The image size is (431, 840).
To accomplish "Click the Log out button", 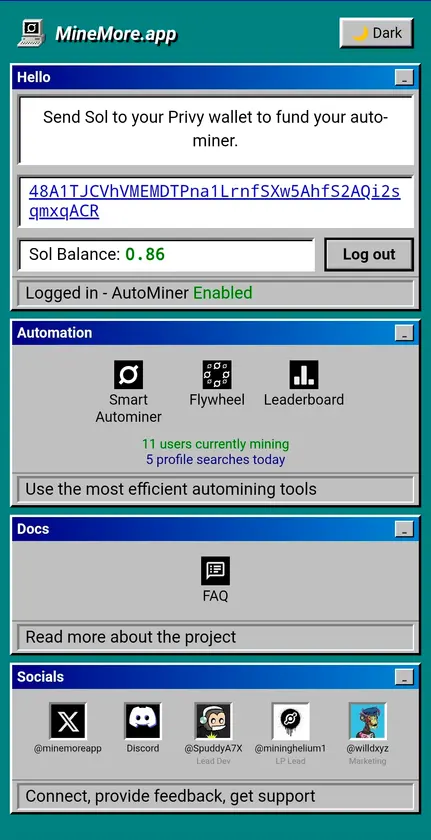I will 369,254.
